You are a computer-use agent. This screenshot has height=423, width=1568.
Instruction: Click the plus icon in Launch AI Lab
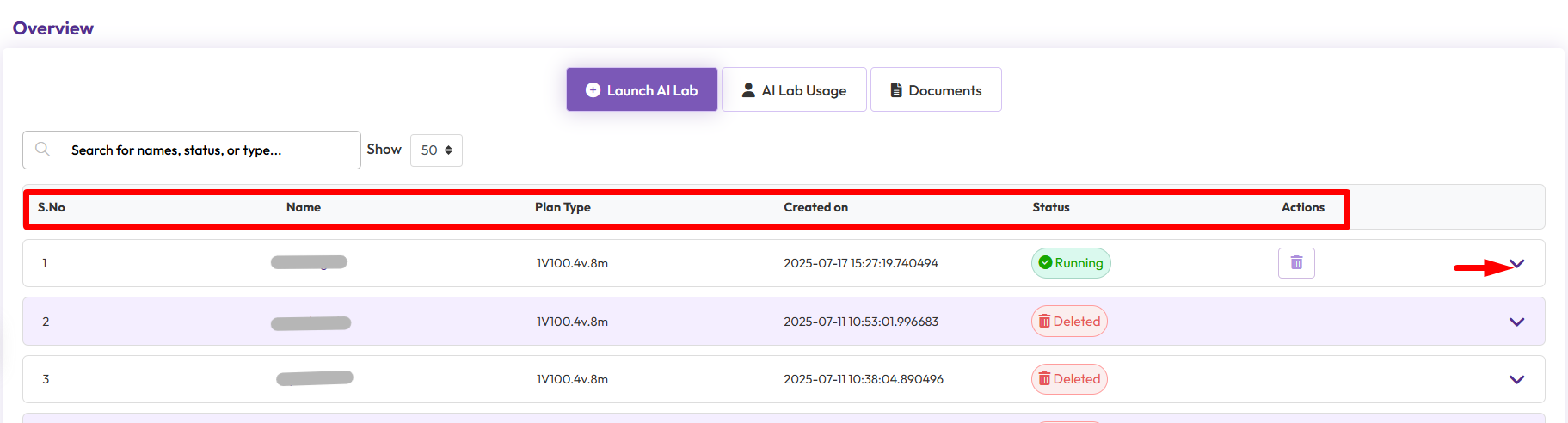(593, 90)
